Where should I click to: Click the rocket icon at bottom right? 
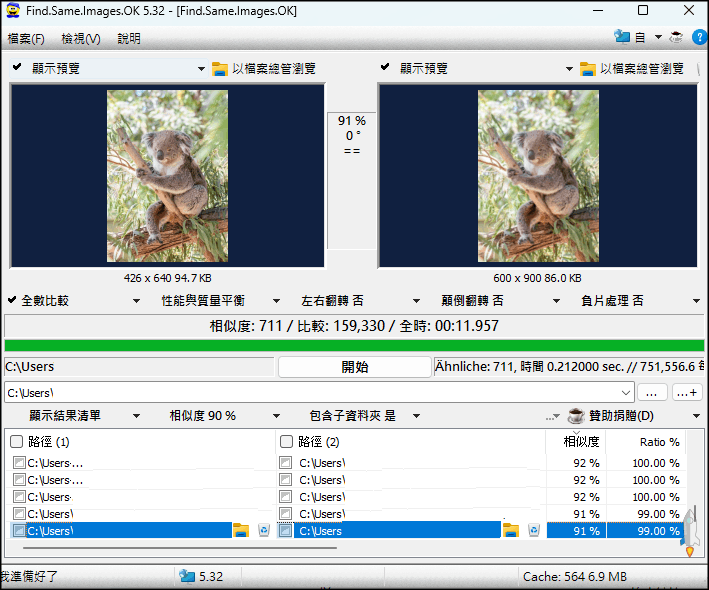689,531
